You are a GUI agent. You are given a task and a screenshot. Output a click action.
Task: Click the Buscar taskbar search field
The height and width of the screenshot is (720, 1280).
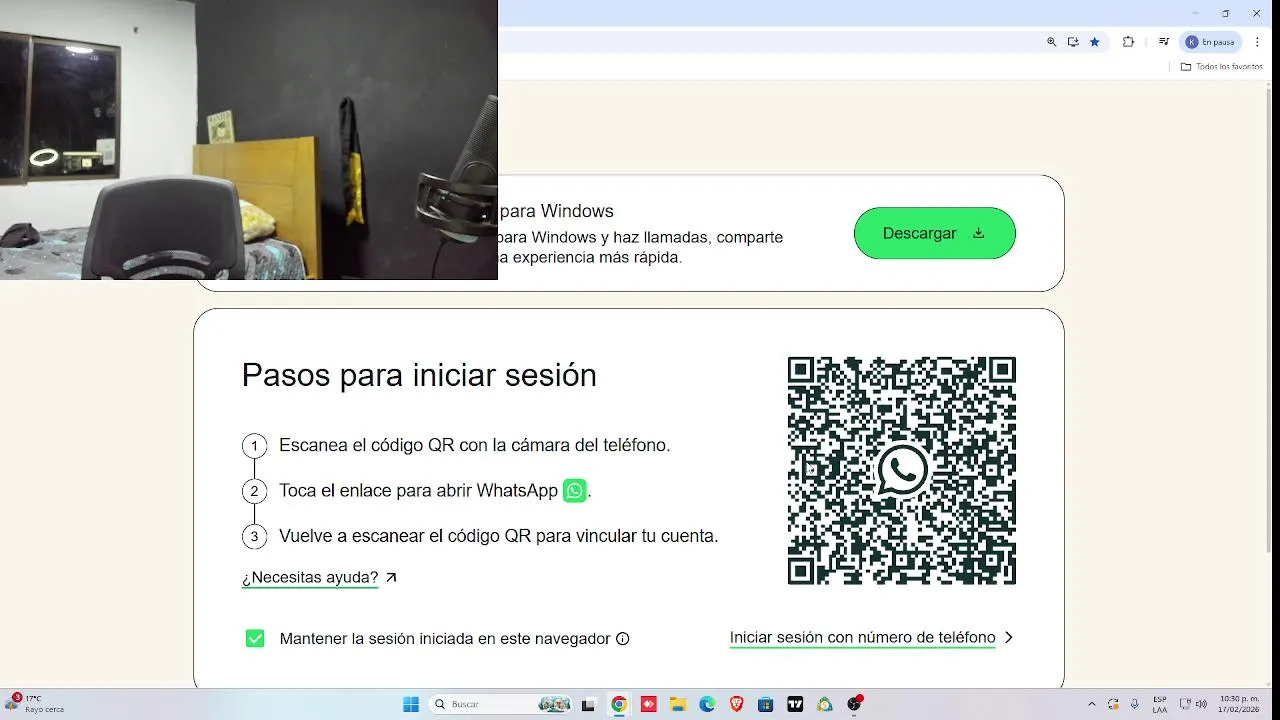tap(501, 704)
